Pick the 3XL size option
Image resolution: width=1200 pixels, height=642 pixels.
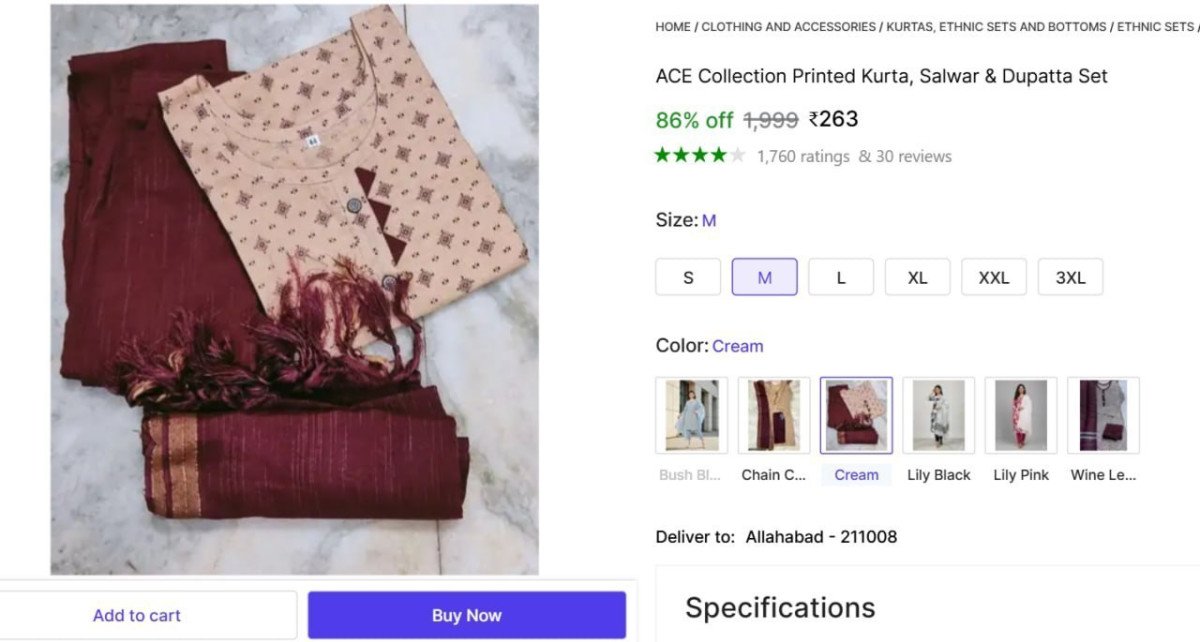[1070, 277]
